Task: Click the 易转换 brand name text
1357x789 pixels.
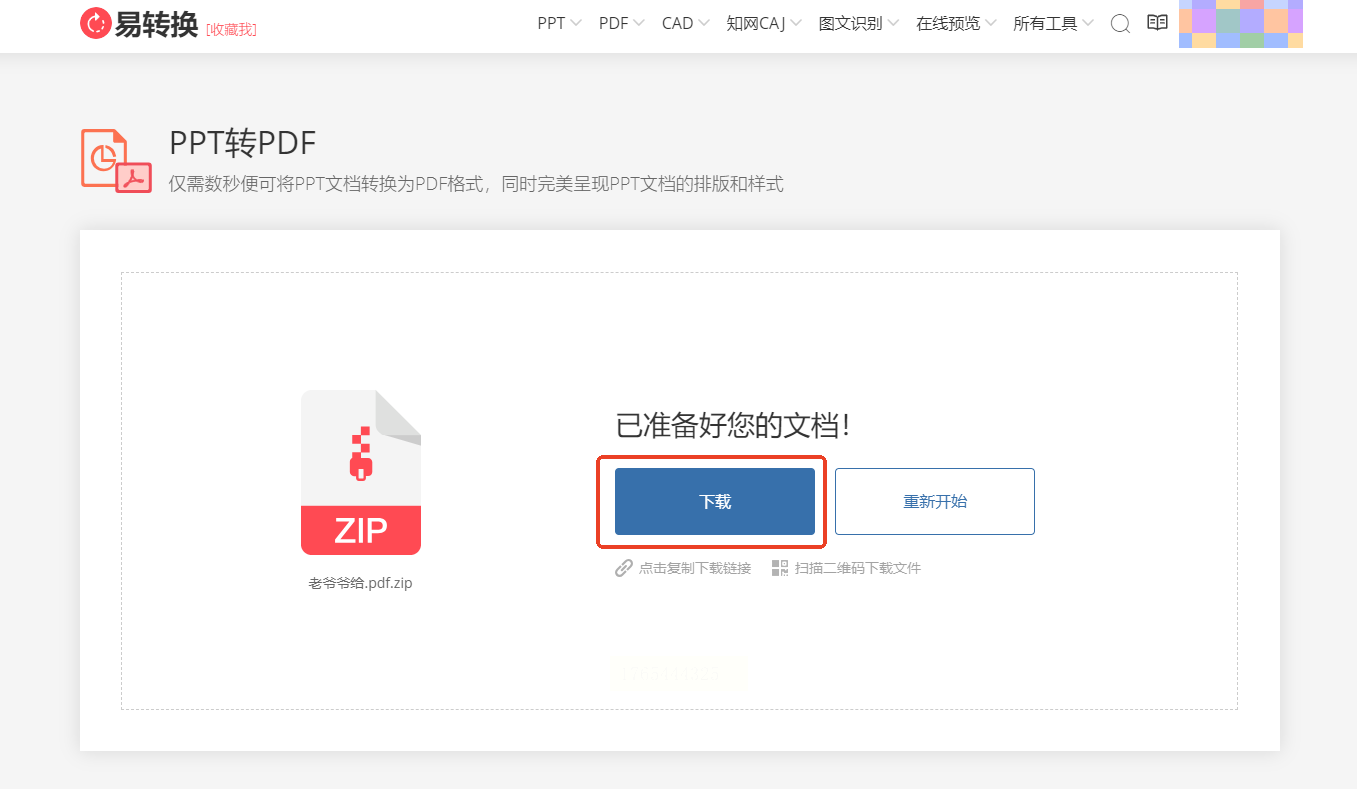Action: point(156,24)
